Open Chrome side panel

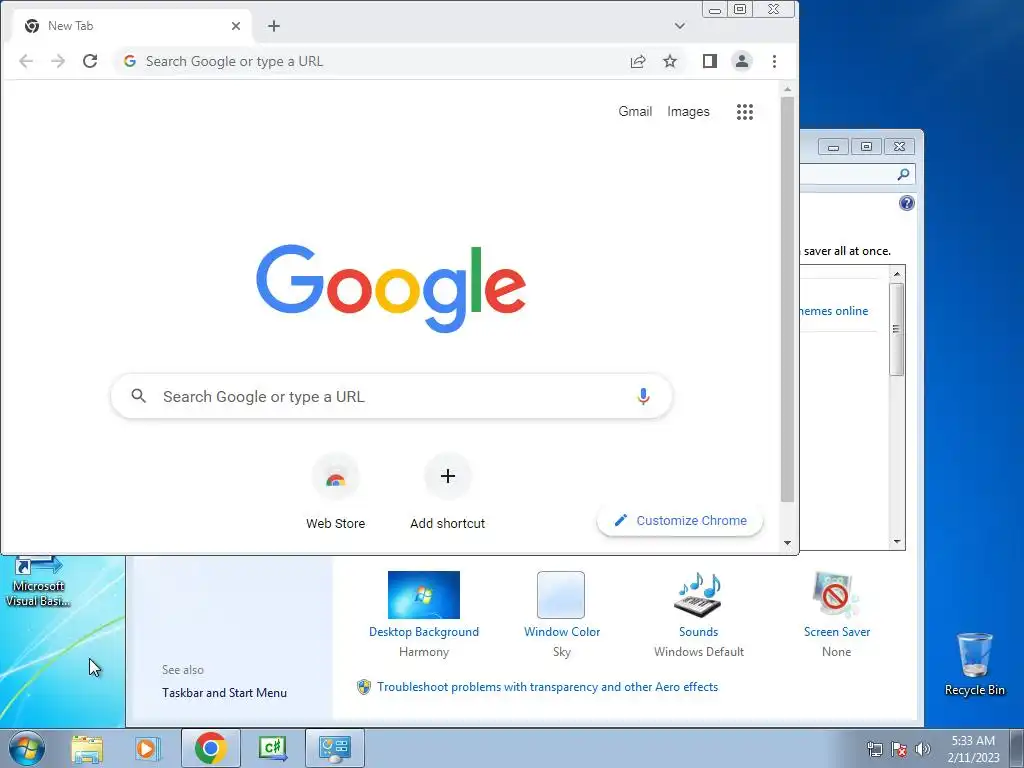point(710,61)
